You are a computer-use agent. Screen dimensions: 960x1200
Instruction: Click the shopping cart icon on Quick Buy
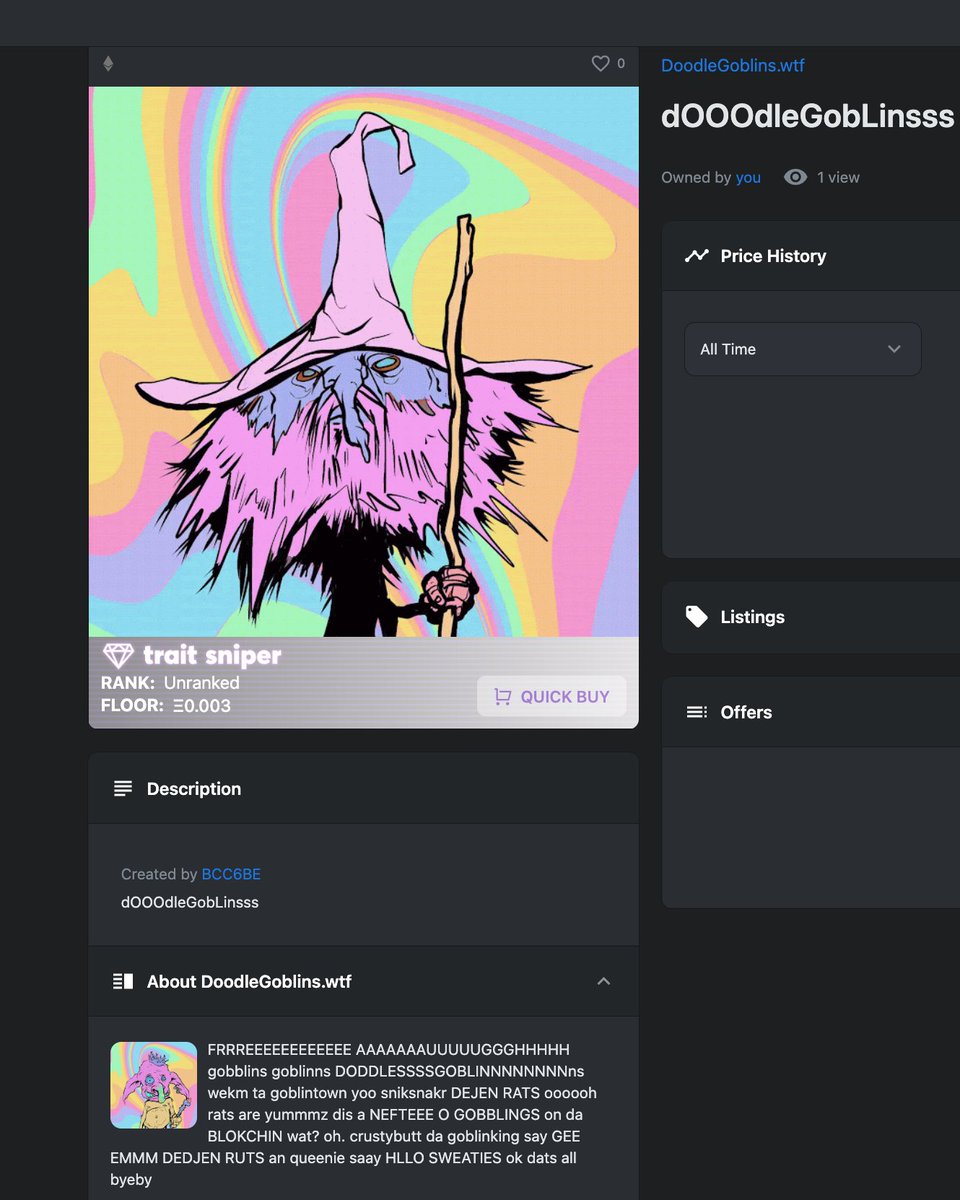[x=502, y=697]
